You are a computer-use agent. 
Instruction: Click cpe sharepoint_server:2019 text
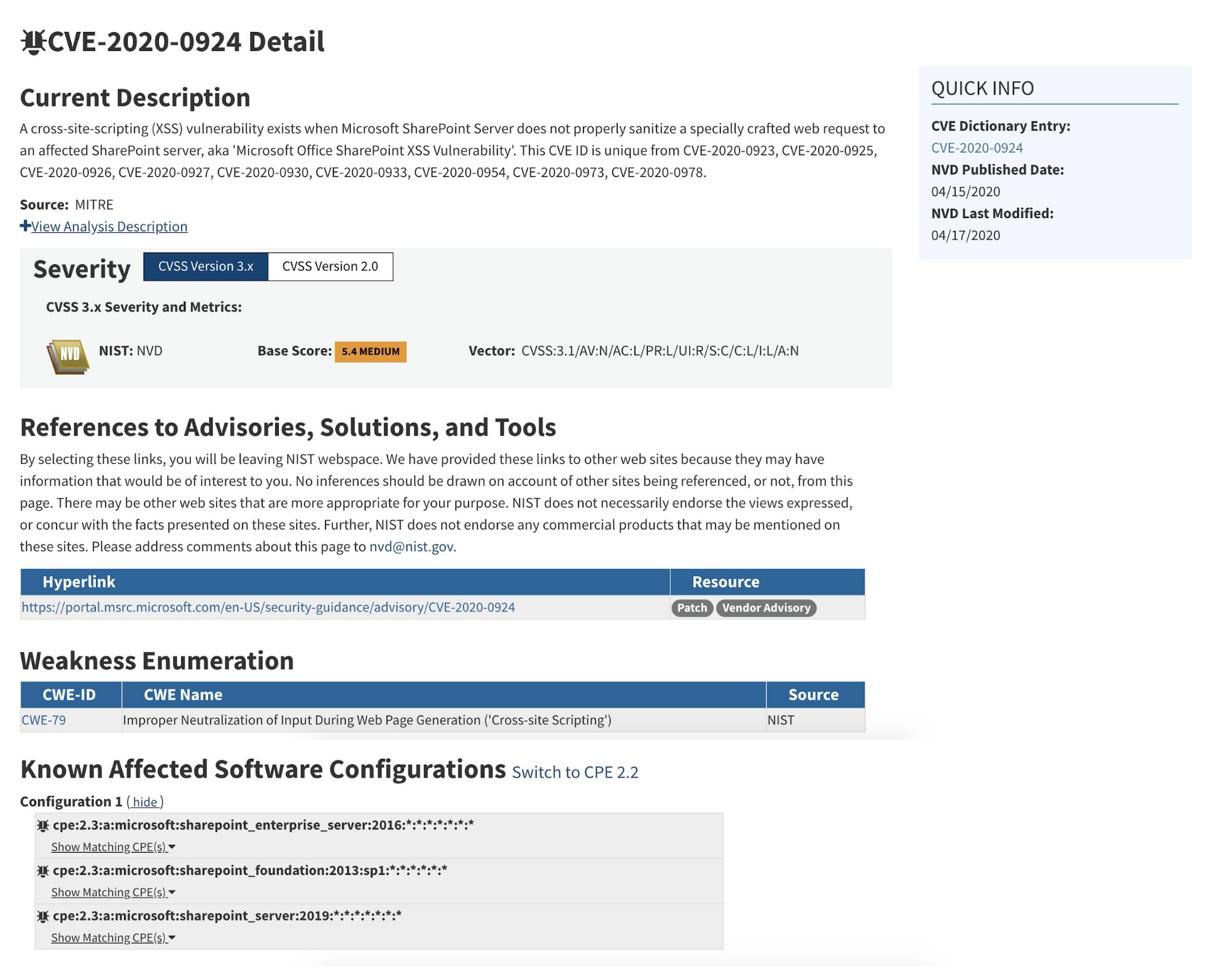[227, 916]
